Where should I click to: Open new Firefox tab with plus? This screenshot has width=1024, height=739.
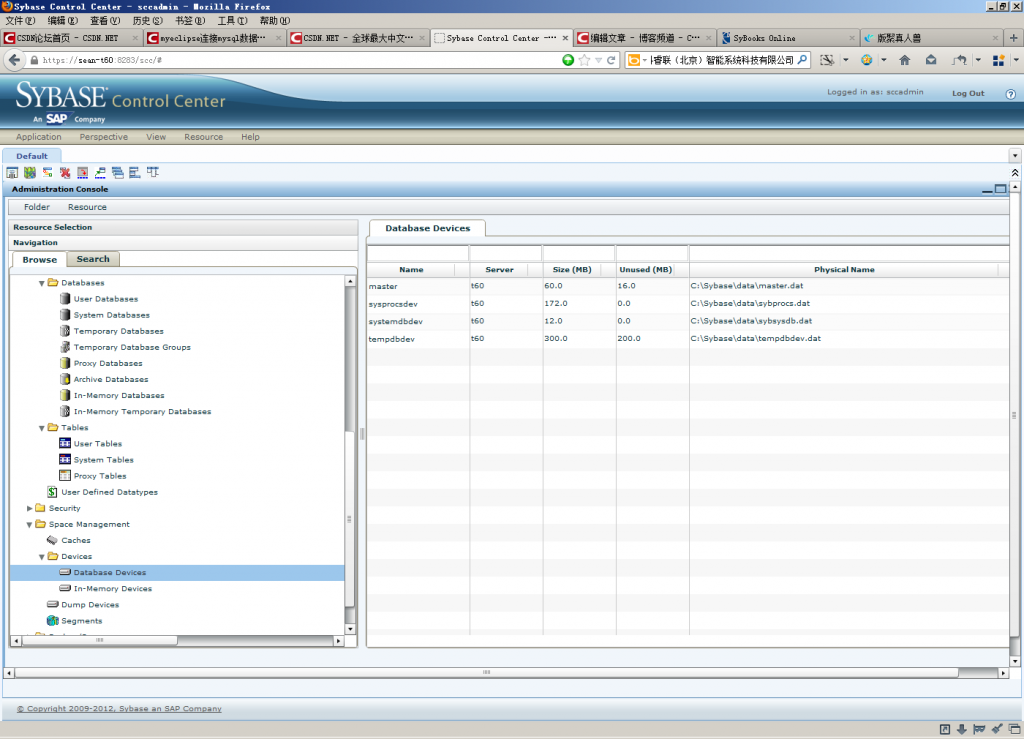(1014, 38)
